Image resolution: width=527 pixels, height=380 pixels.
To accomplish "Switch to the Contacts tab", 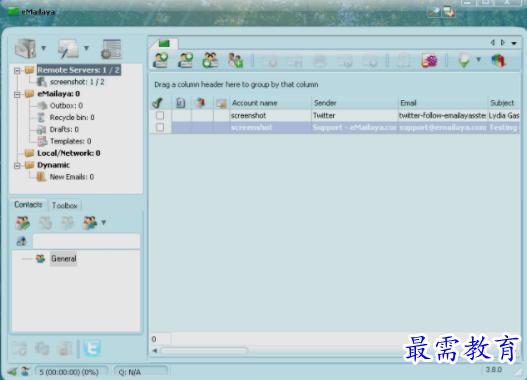I will pyautogui.click(x=28, y=205).
